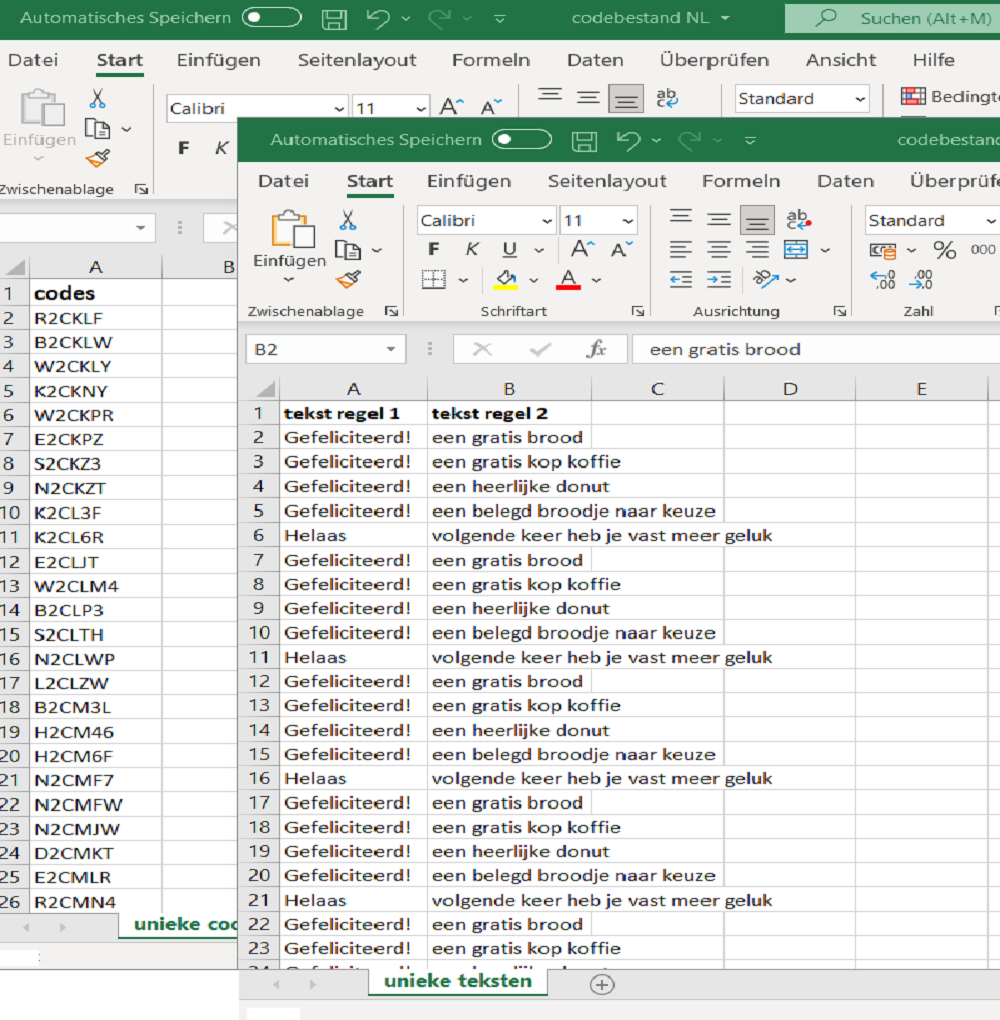
Task: Click the text orientation icon in Ausrichtung
Action: click(x=767, y=280)
